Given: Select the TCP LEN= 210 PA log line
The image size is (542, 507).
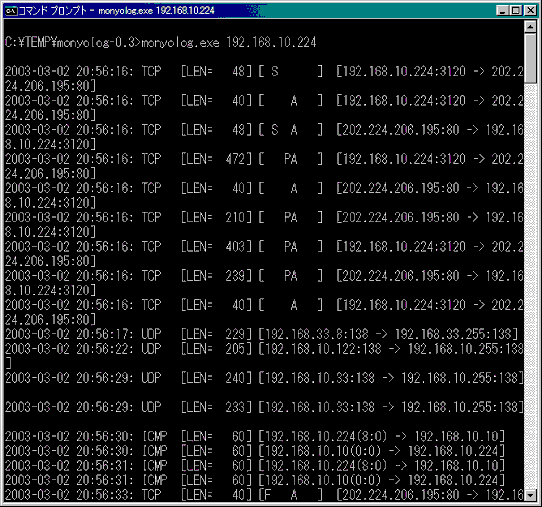Looking at the screenshot, I should 264,224.
